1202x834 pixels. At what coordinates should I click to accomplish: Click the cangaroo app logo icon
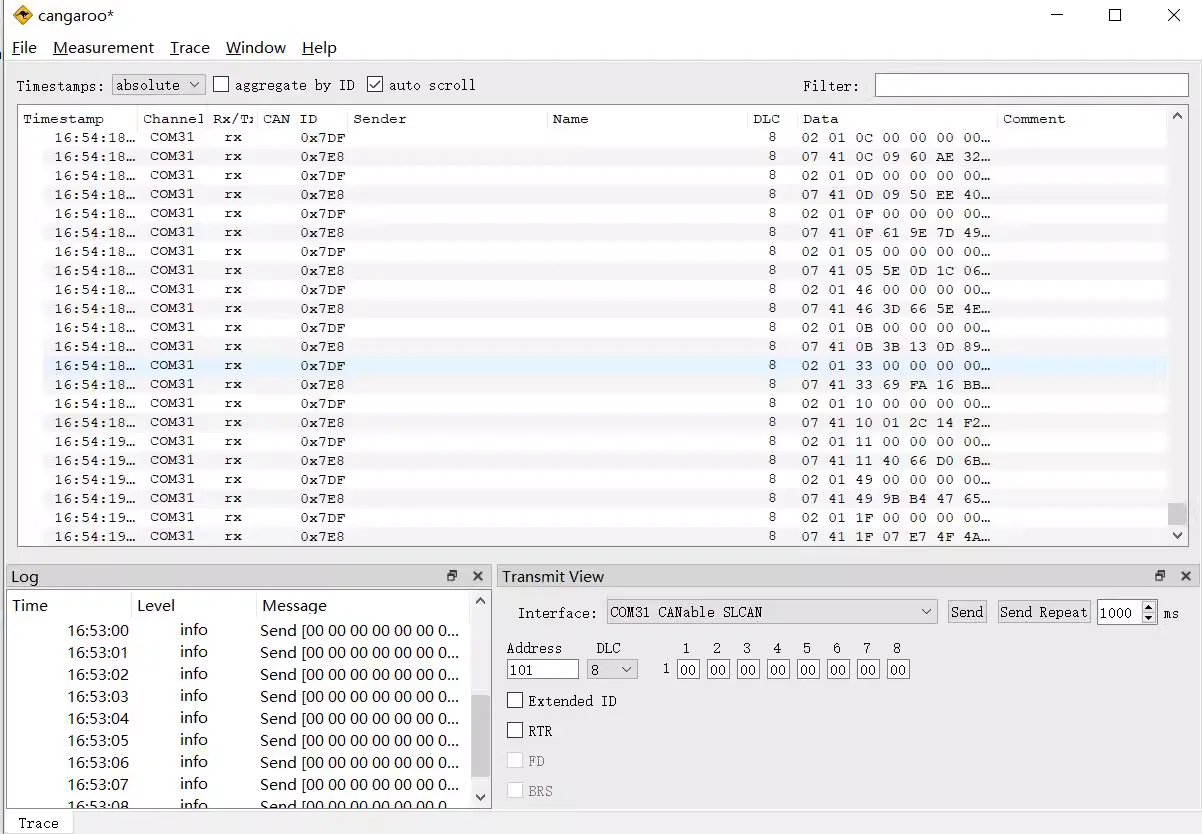(23, 15)
